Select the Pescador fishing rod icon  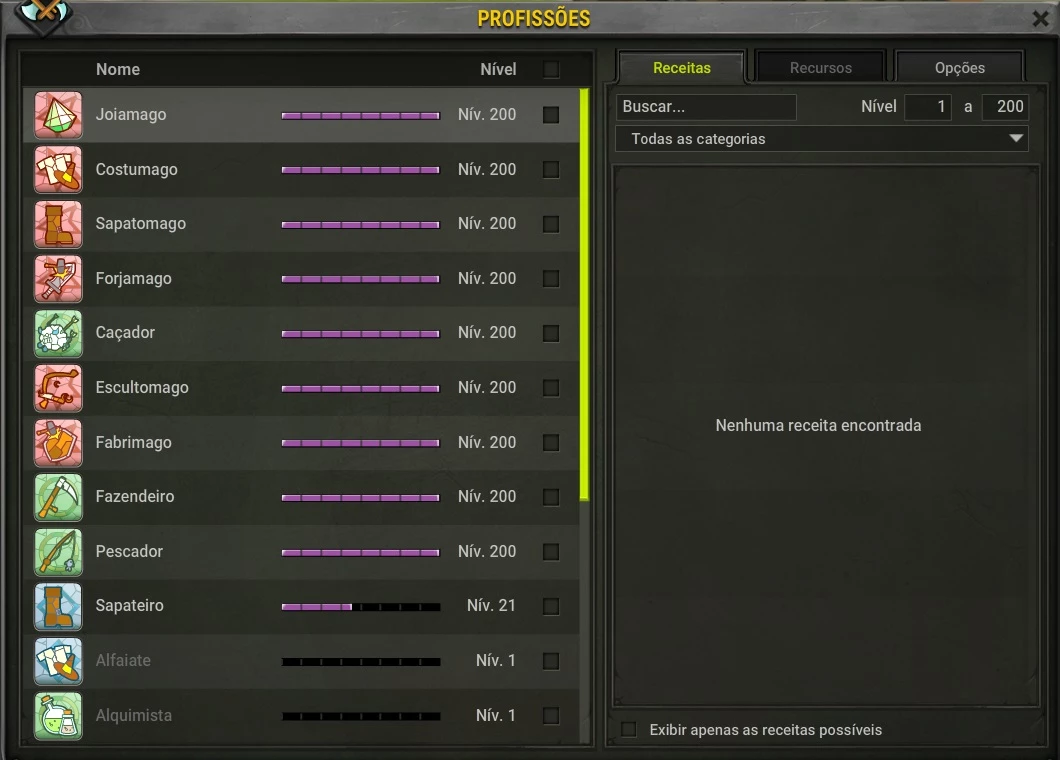tap(58, 552)
